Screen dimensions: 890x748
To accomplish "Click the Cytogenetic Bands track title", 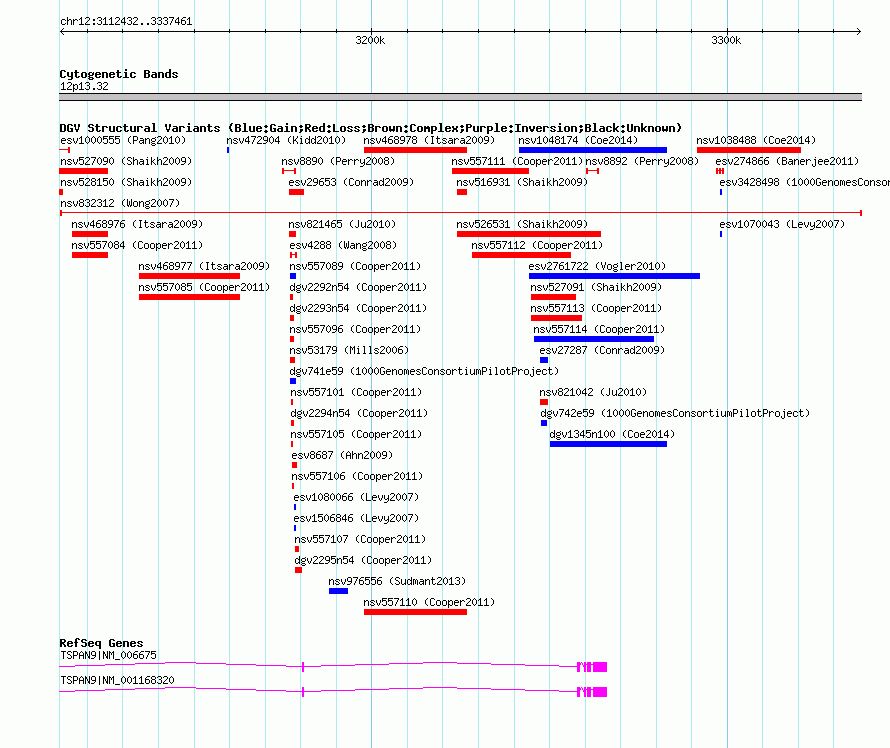I will (x=119, y=74).
